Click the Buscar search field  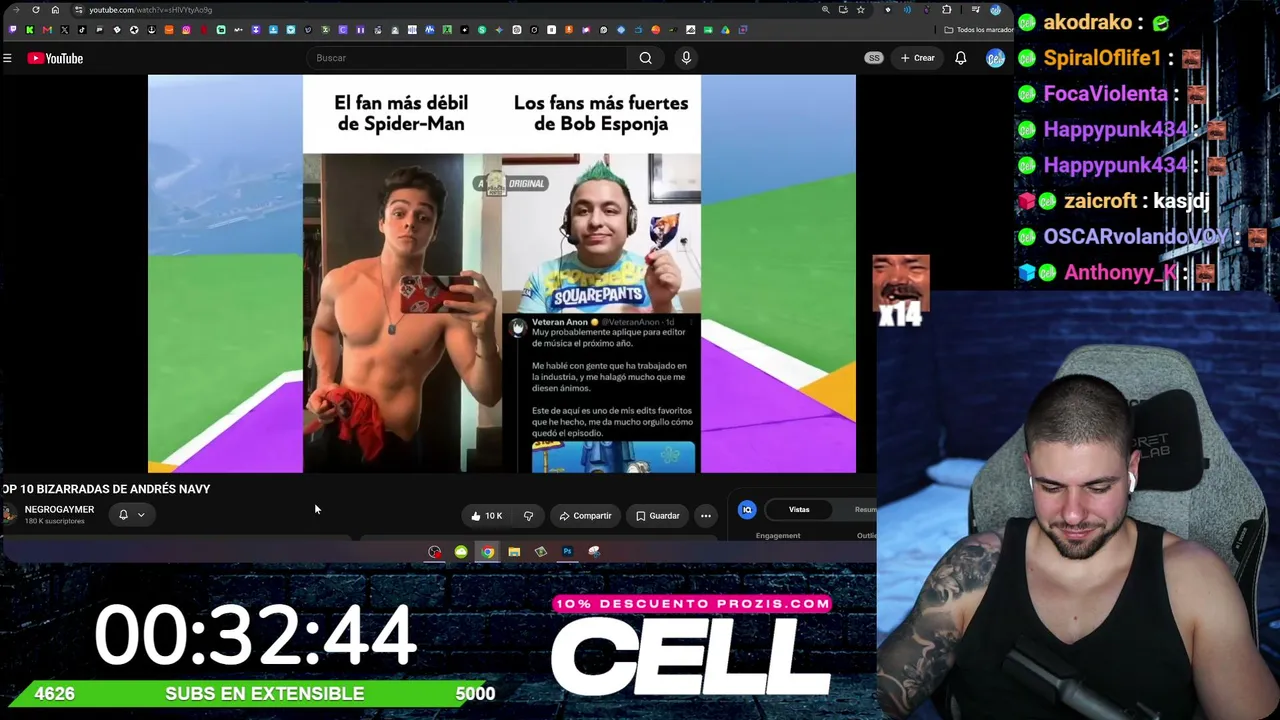467,58
